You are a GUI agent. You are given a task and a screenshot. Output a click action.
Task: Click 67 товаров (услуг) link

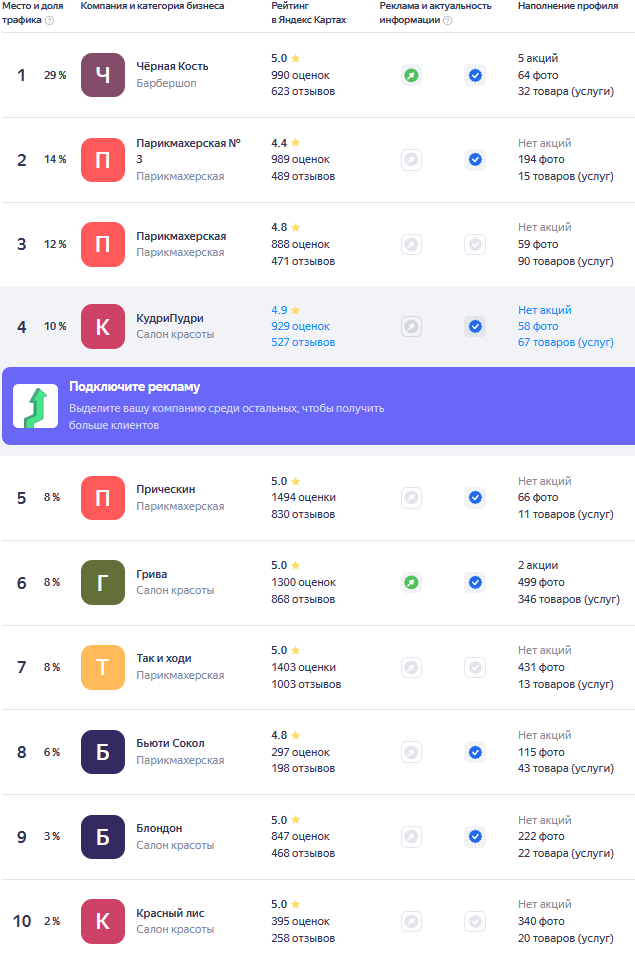(x=565, y=342)
